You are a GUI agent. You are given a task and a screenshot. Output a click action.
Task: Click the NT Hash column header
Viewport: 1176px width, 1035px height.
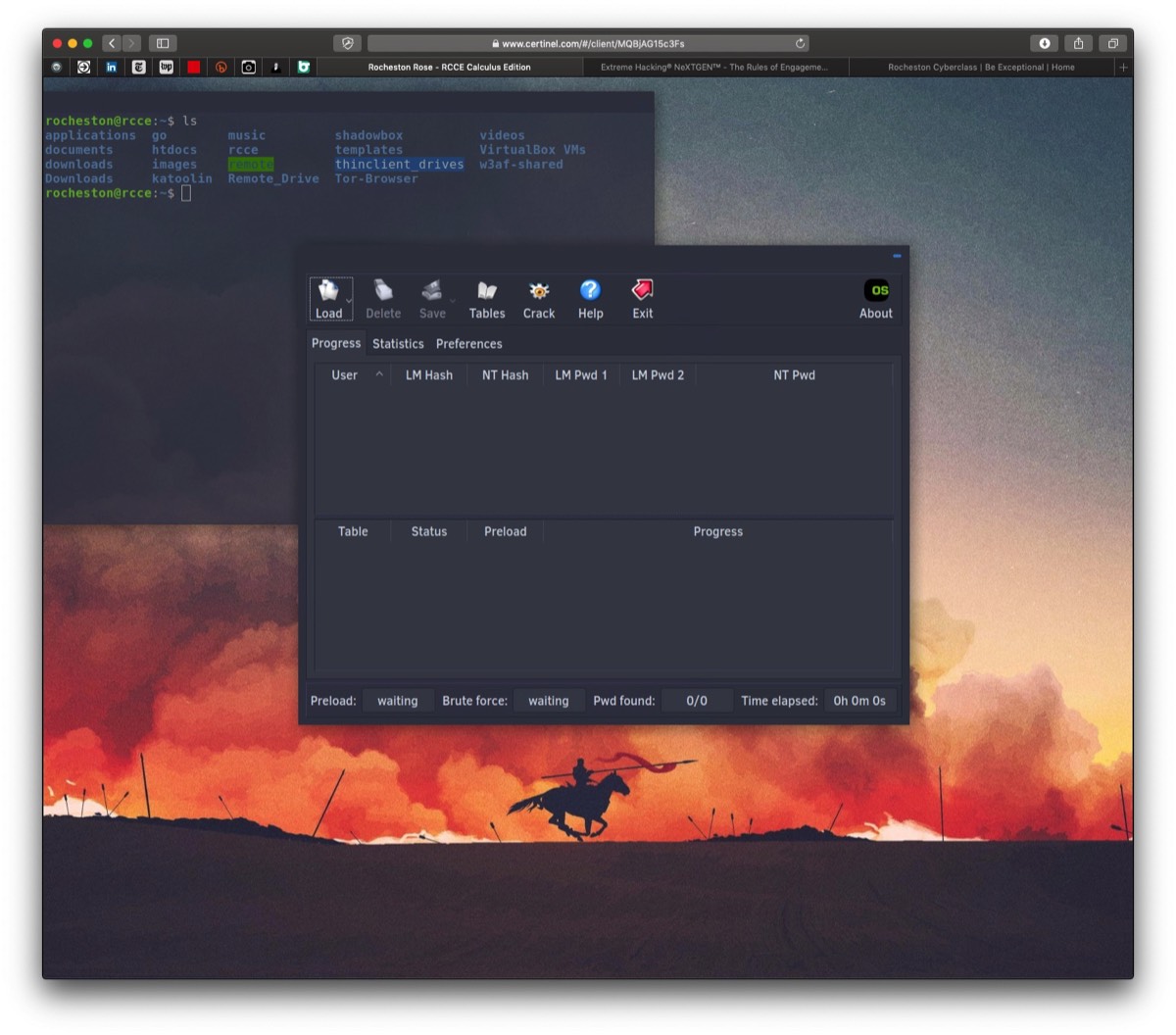click(x=506, y=375)
